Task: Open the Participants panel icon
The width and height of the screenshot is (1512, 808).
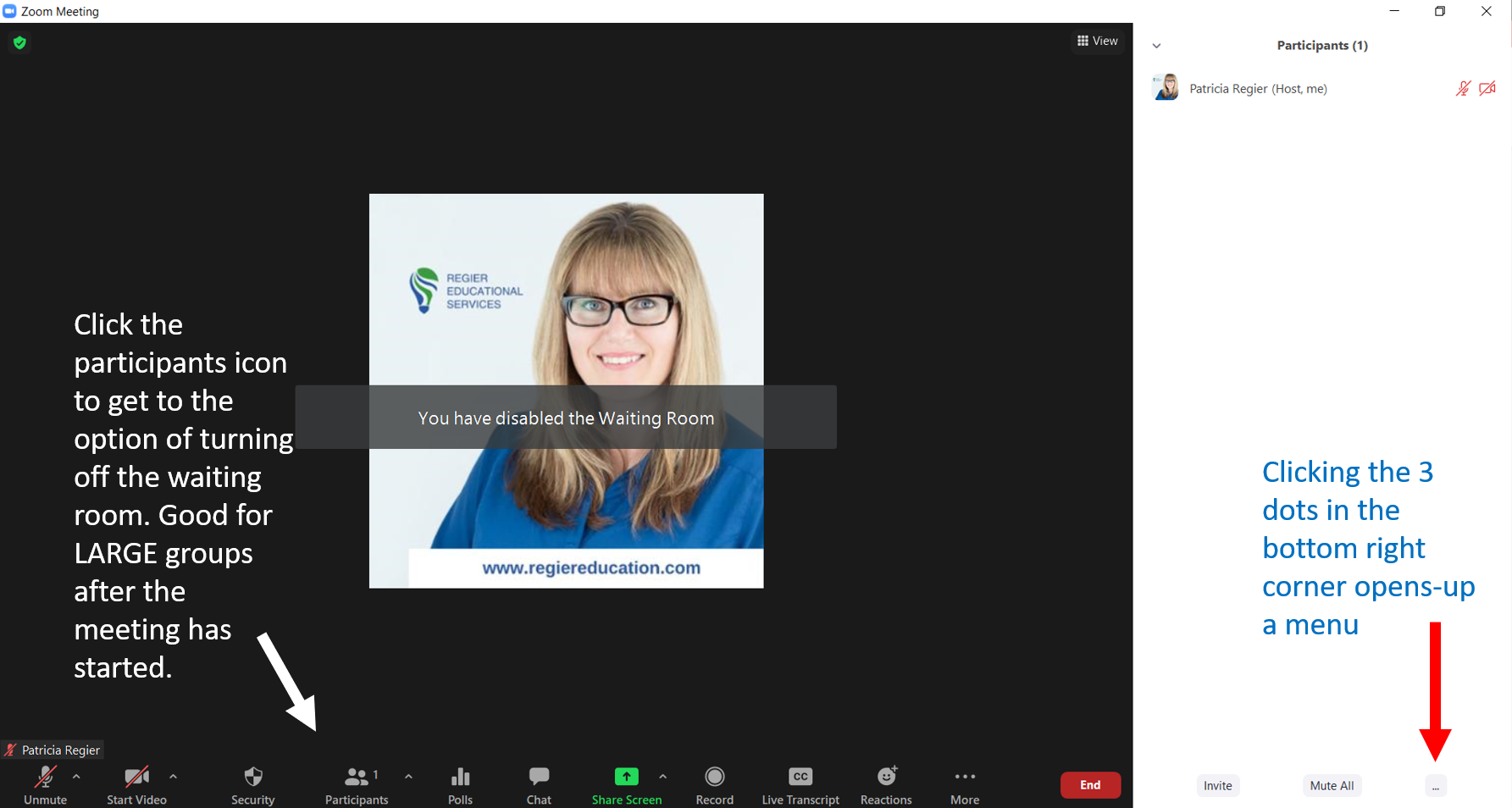Action: (x=357, y=777)
